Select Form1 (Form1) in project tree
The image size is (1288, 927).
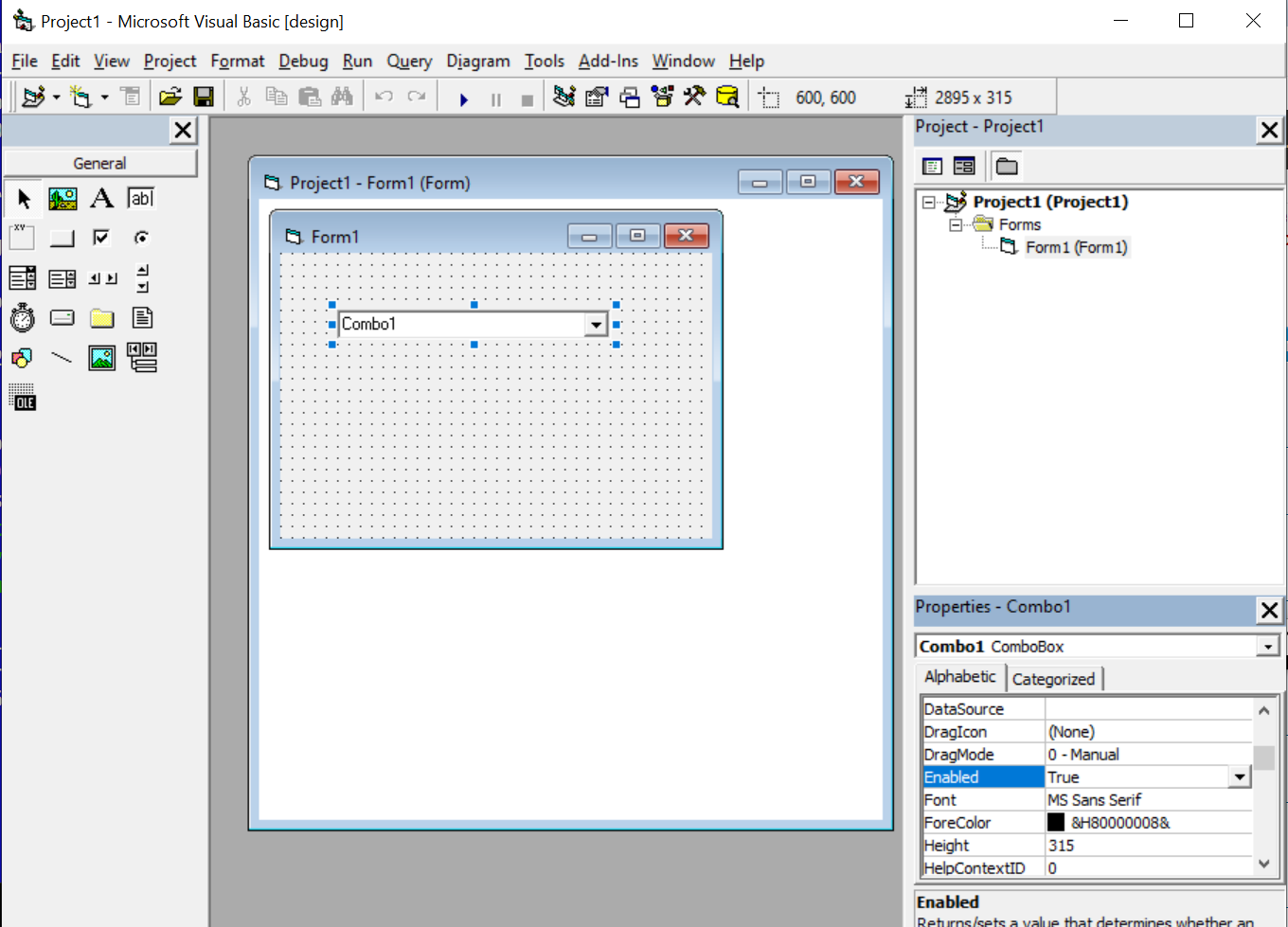[1076, 248]
